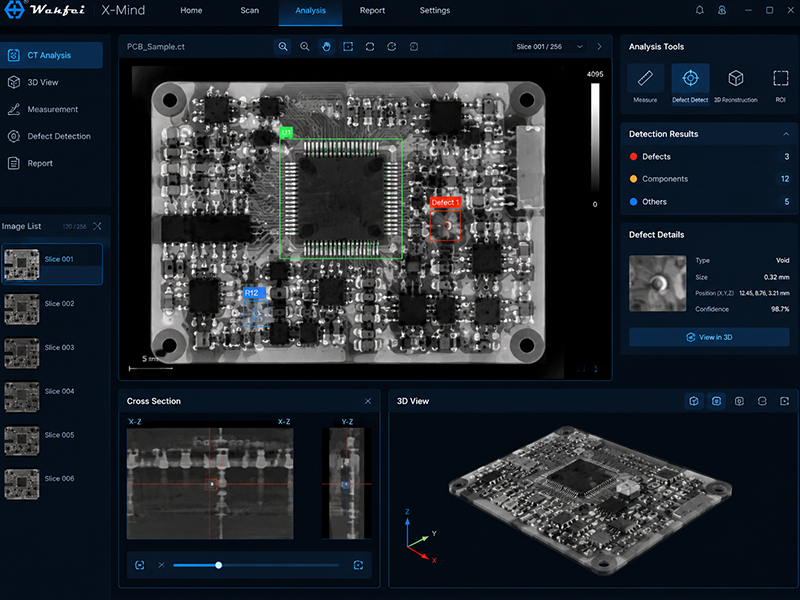Viewport: 800px width, 600px height.
Task: Click the left frame icon beside cross-section slider
Action: pyautogui.click(x=140, y=565)
